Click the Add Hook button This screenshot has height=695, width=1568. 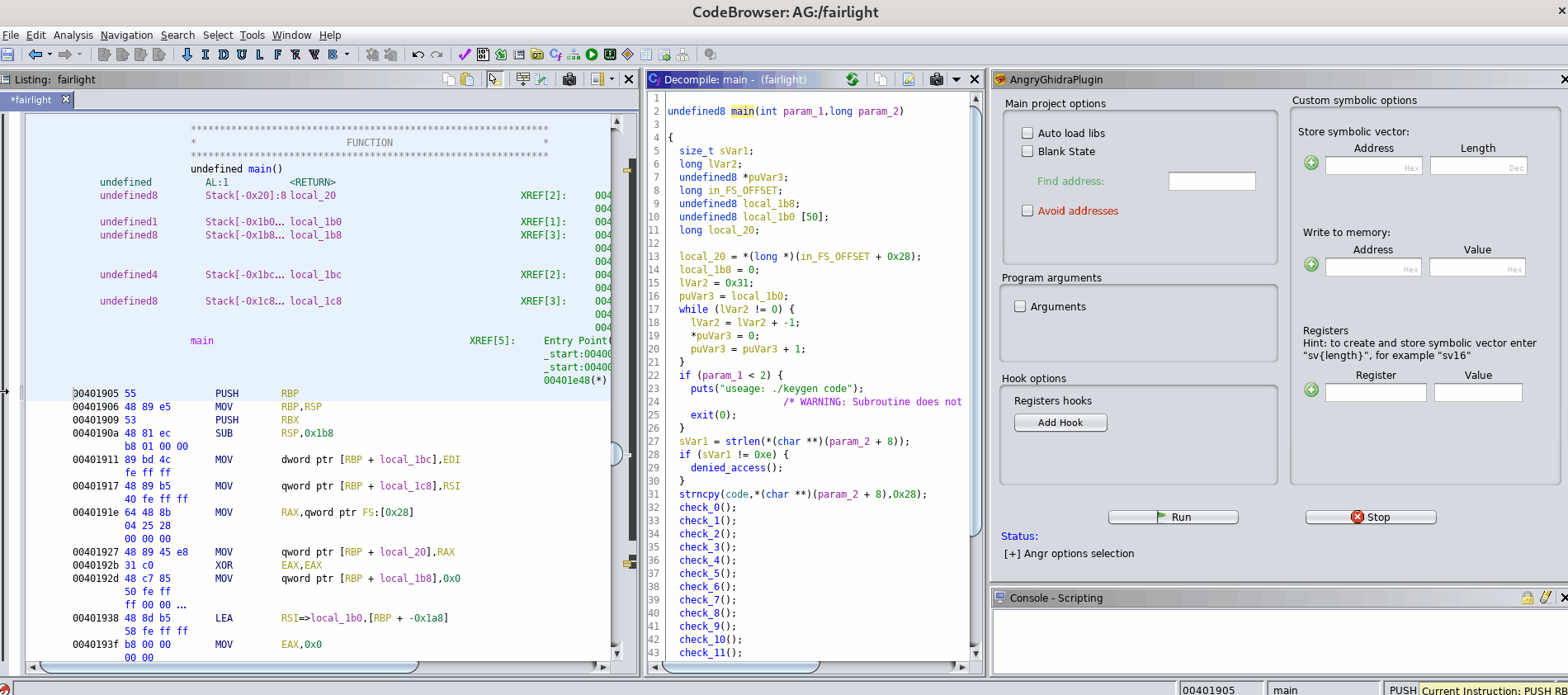[x=1060, y=423]
